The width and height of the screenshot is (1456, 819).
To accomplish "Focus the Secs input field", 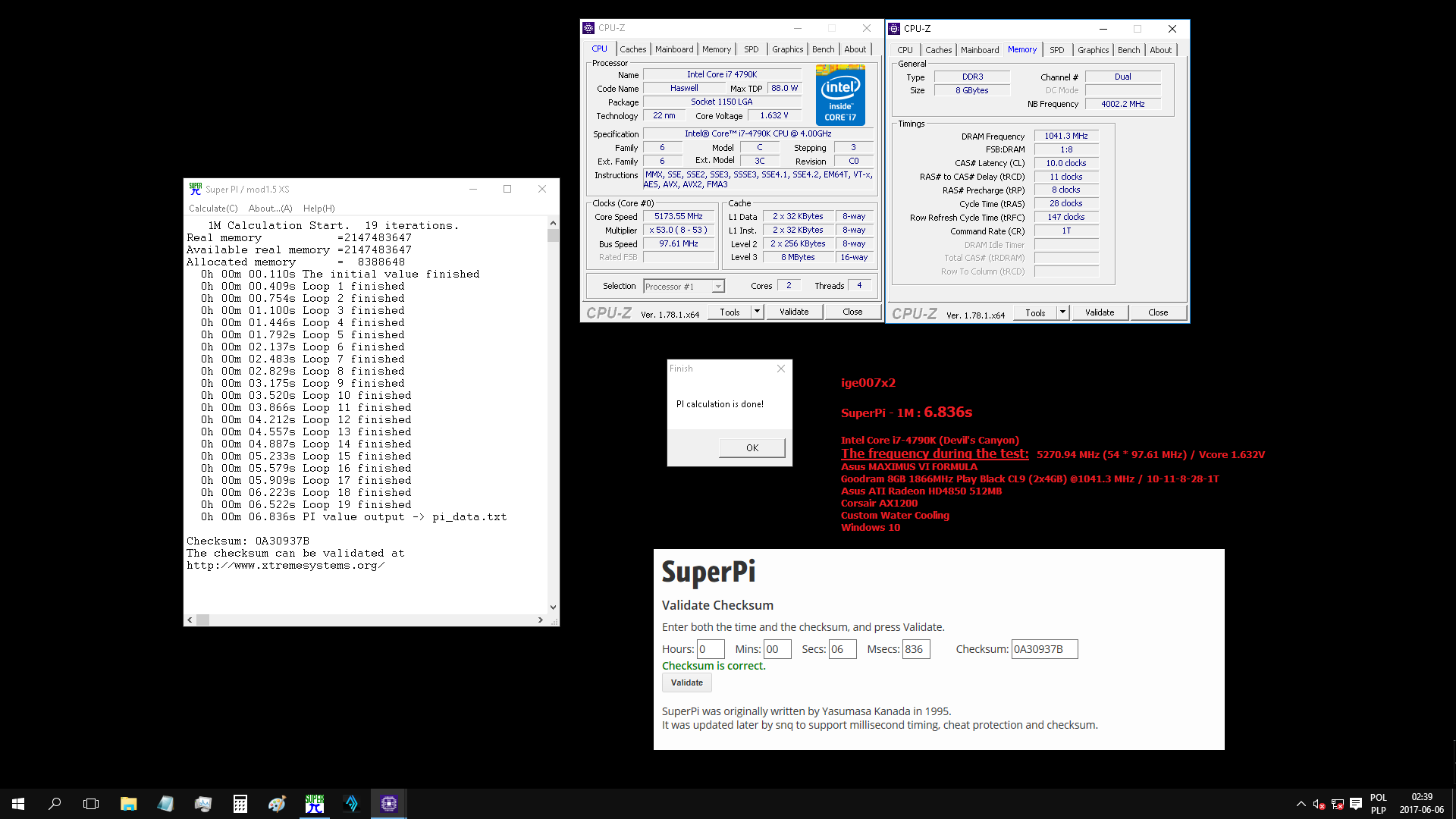I will tap(843, 649).
